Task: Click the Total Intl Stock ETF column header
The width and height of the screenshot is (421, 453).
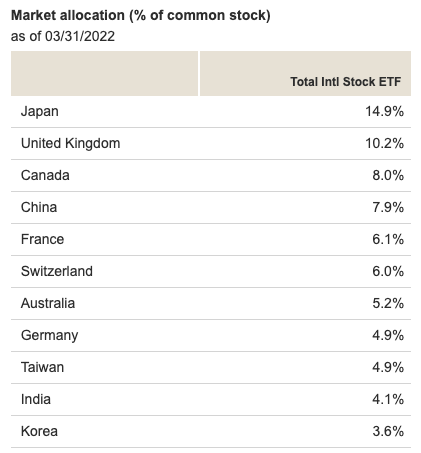Action: [345, 82]
